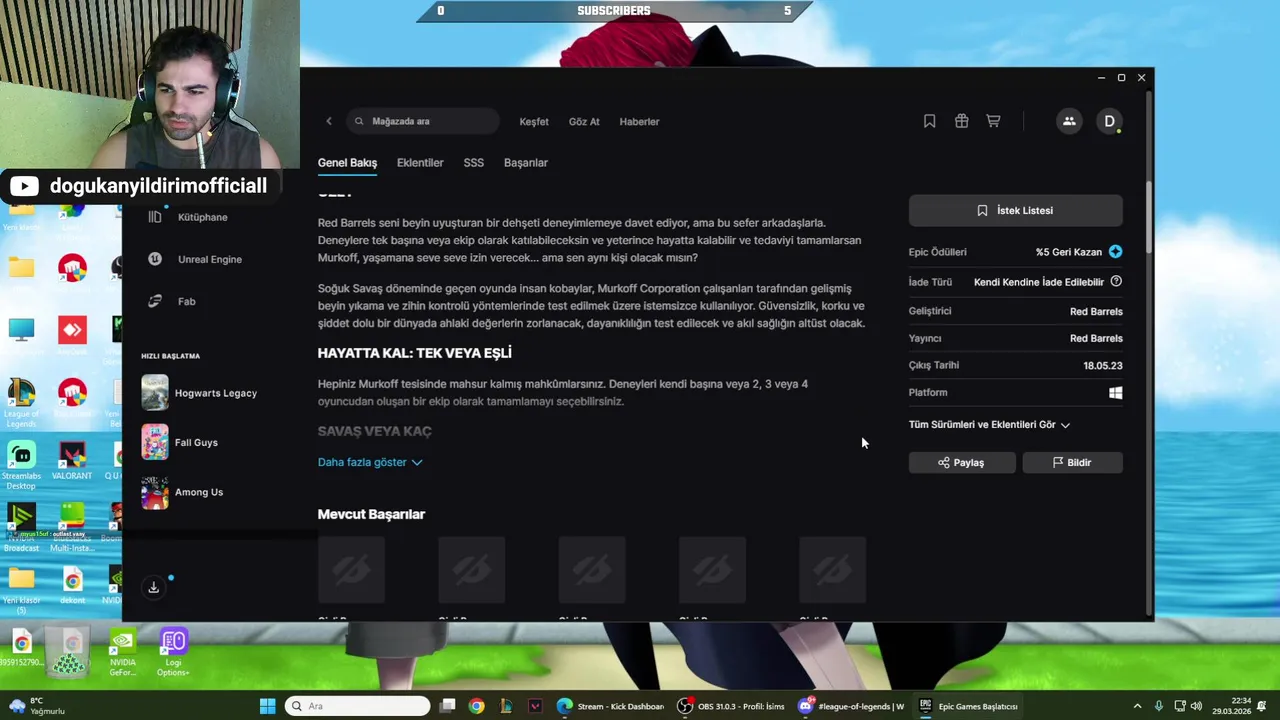Click the Red Barrels developer name
This screenshot has height=720, width=1280.
1096,311
